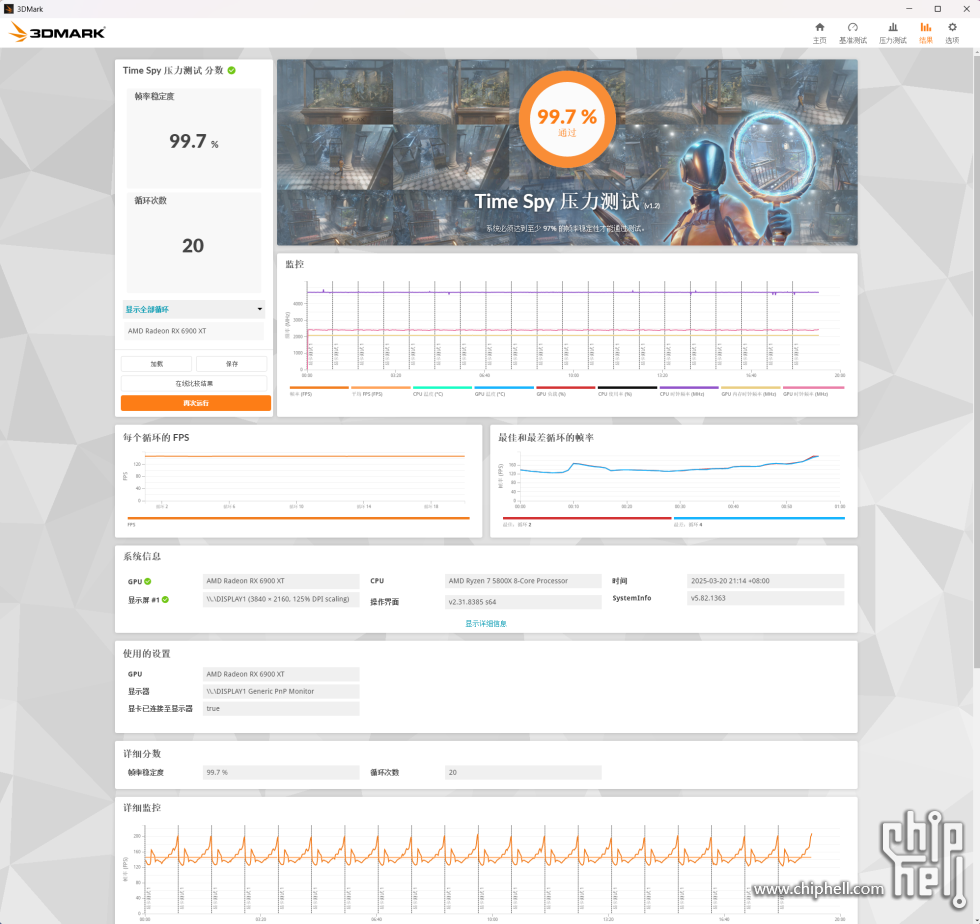Viewport: 980px width, 924px height.
Task: Click the \\.\DISPLAY1 (3840 × 2160) display field
Action: [x=281, y=599]
